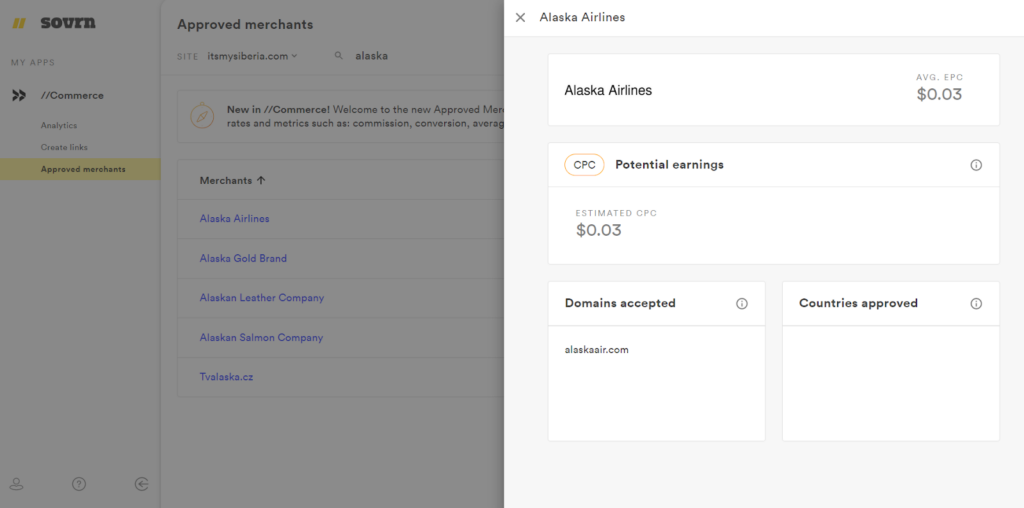
Task: Click the Countries approved info icon
Action: pos(976,304)
